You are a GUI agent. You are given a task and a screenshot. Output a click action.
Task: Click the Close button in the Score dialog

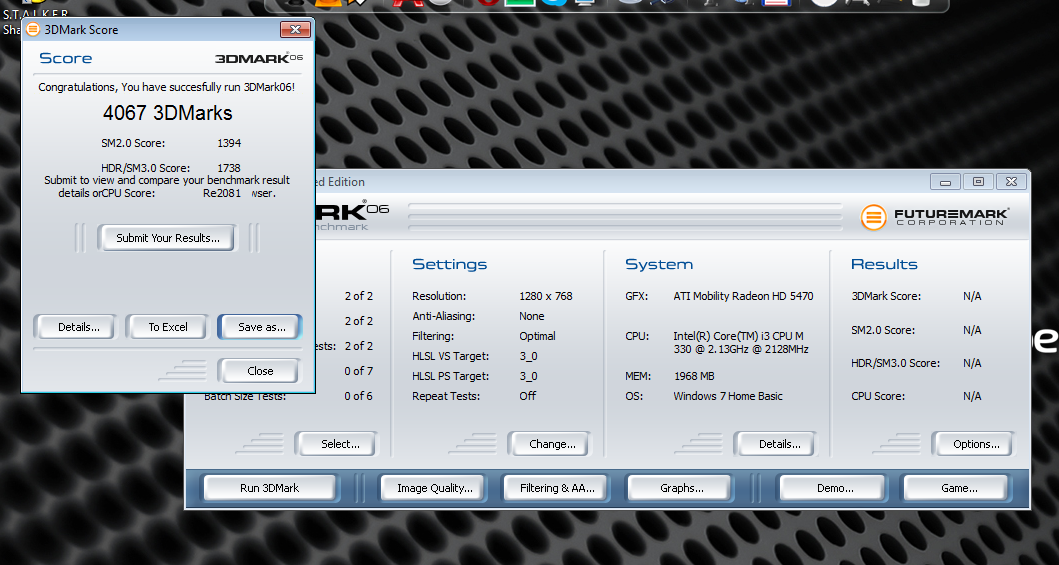click(259, 371)
